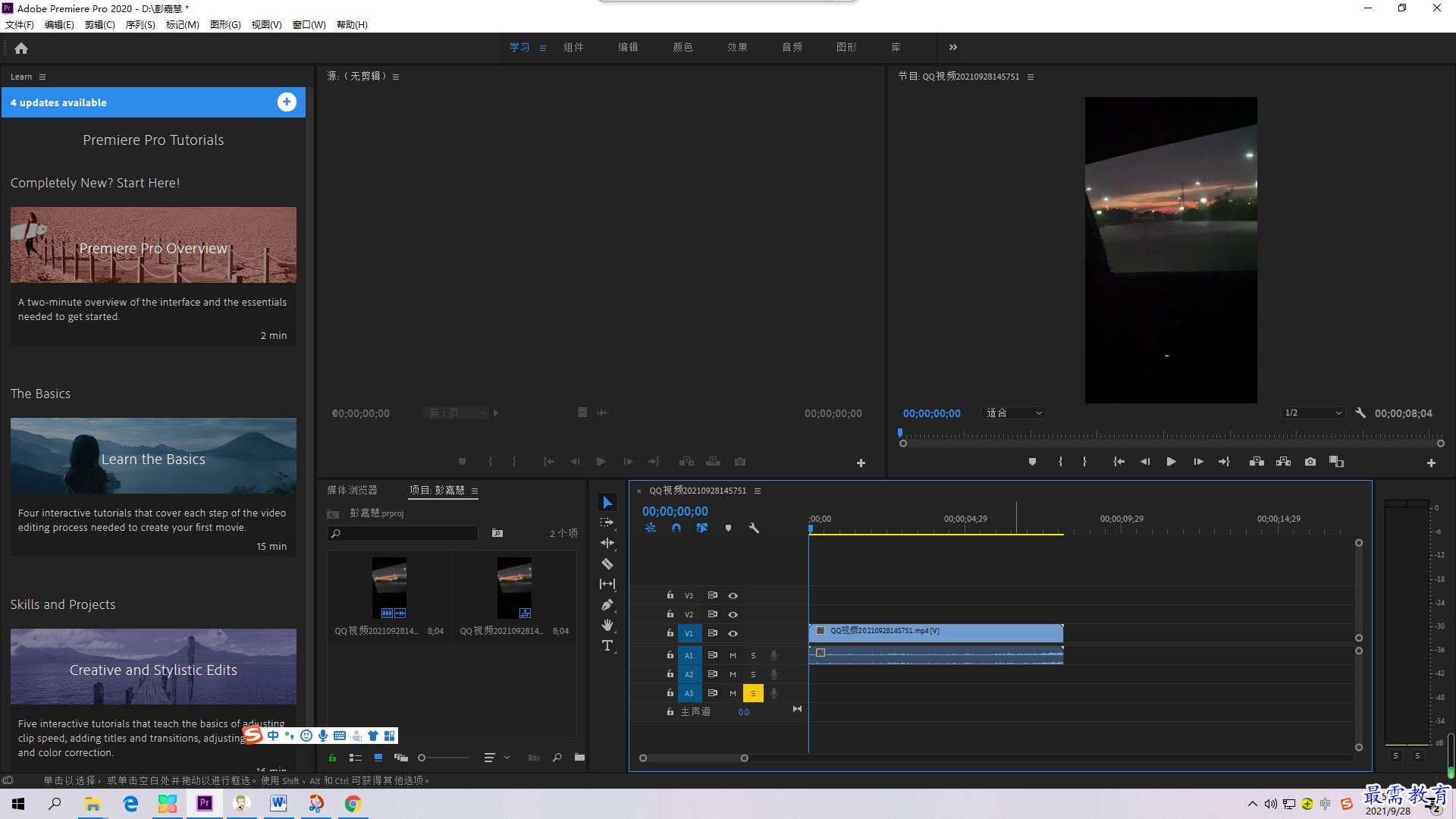1456x819 pixels.
Task: Switch project panel to list view
Action: [x=355, y=757]
